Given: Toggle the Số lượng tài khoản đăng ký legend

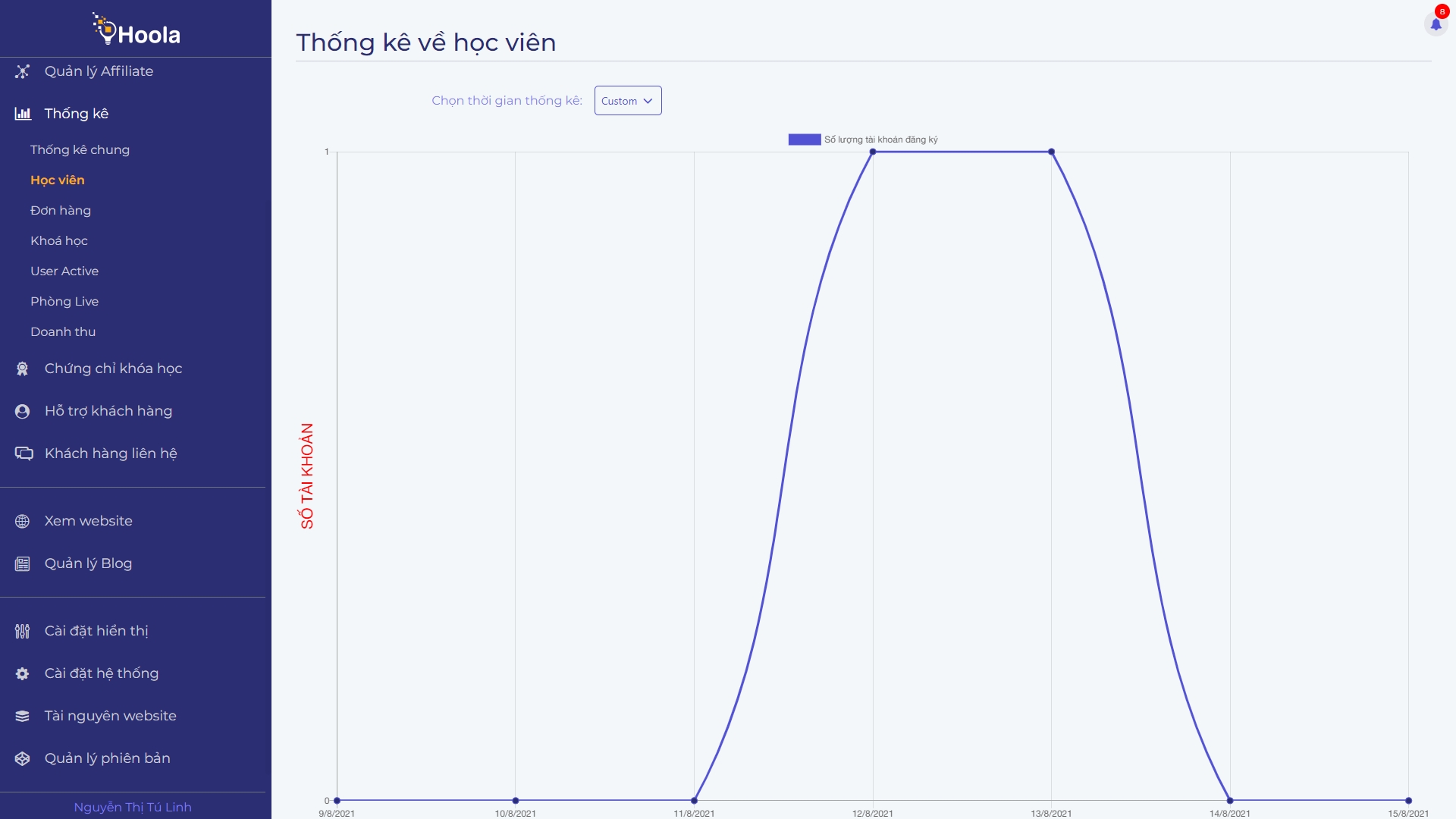Looking at the screenshot, I should pos(863,140).
